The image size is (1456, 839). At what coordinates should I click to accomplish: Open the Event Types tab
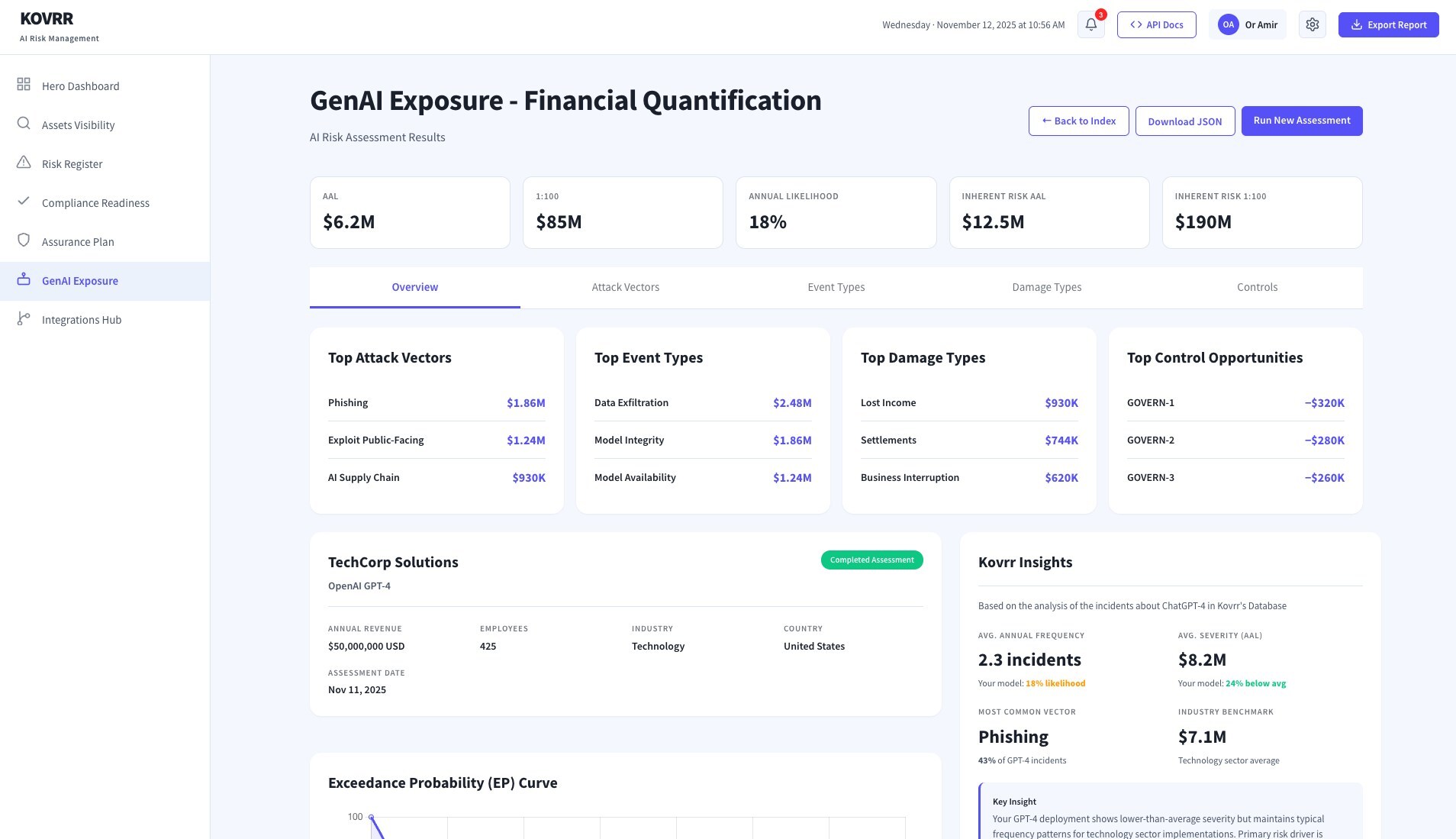836,287
